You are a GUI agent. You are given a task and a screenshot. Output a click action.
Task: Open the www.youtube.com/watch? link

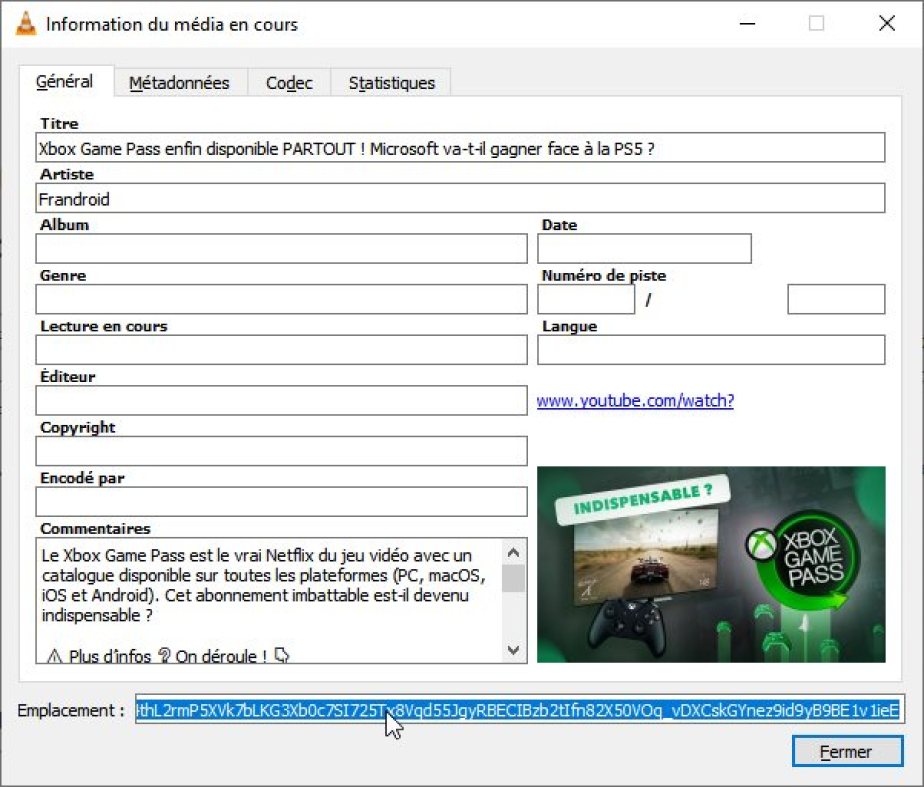(x=635, y=401)
